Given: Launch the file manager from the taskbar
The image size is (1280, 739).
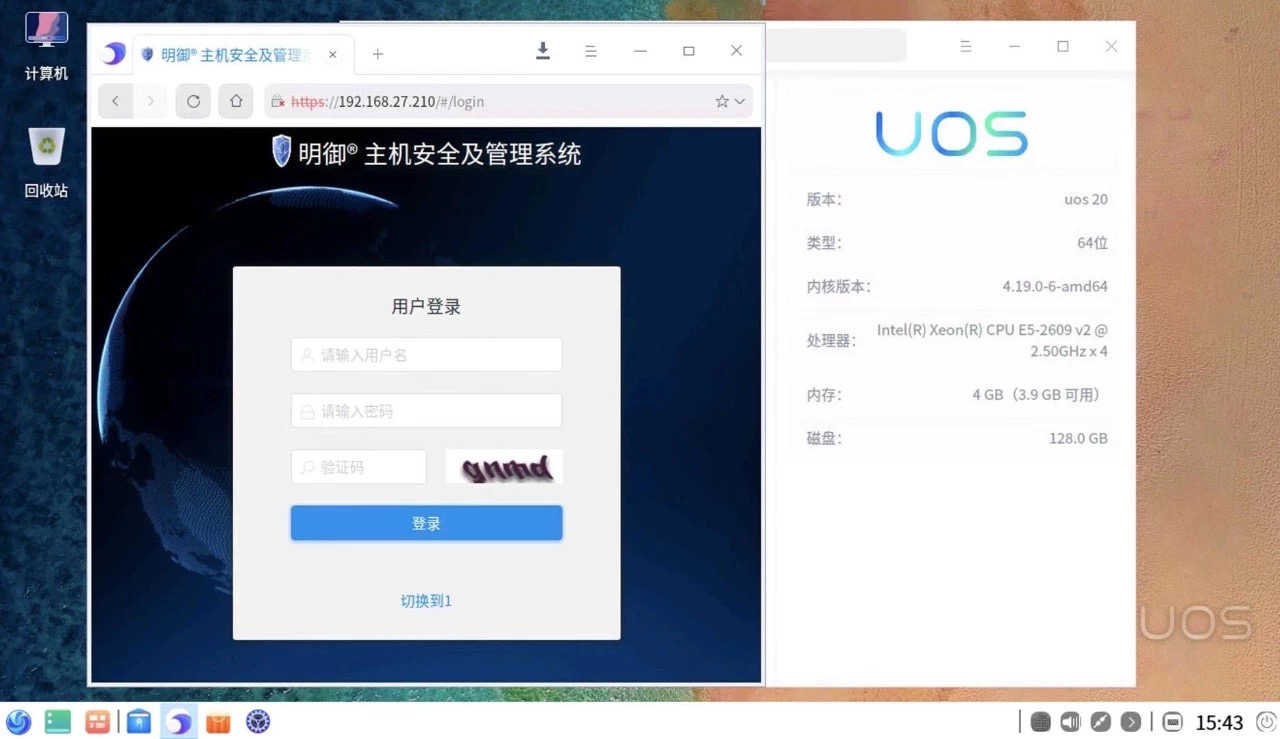Looking at the screenshot, I should click(139, 721).
